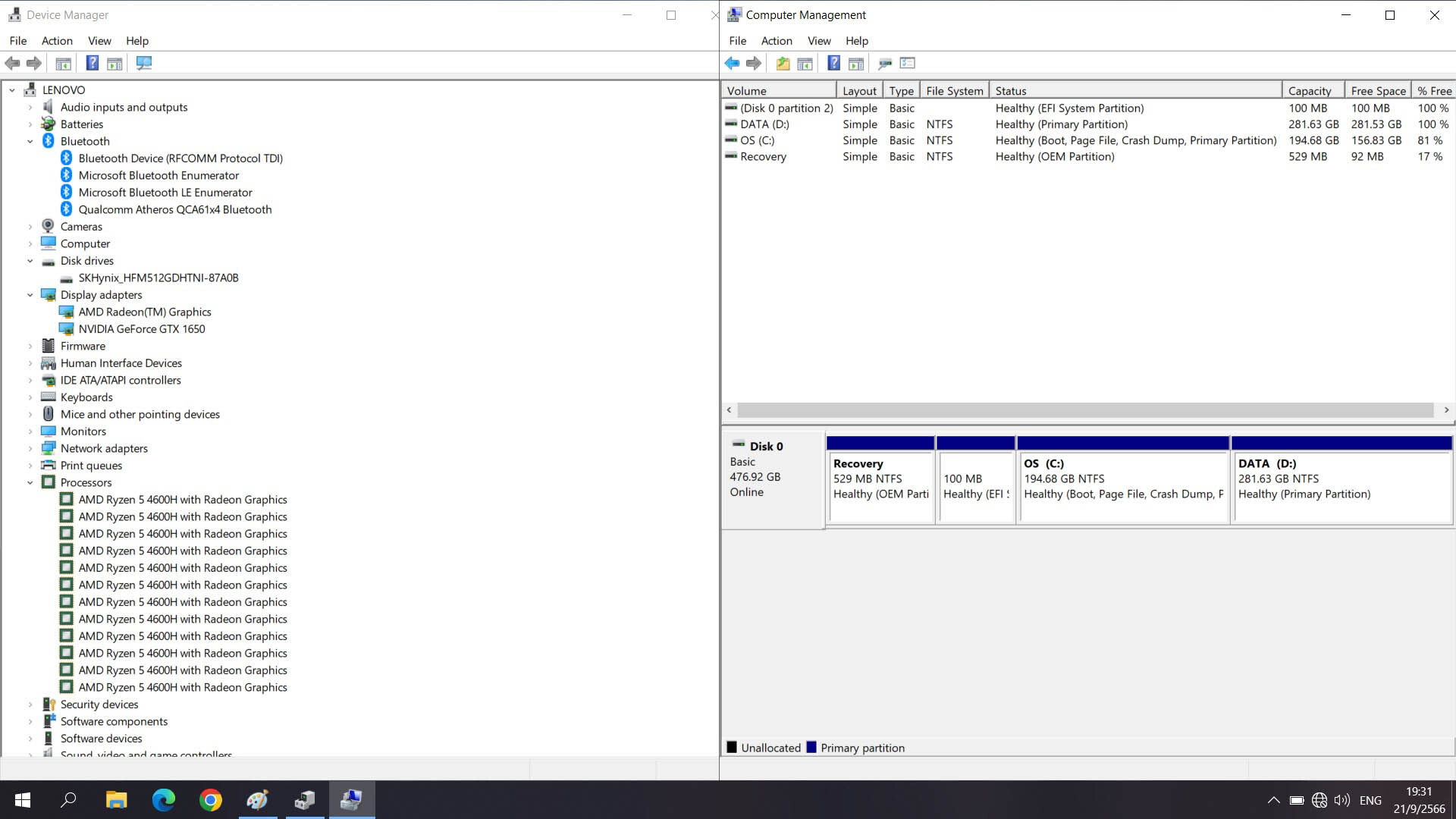Open taskbar Search magnifier
1456x819 pixels.
(x=69, y=799)
